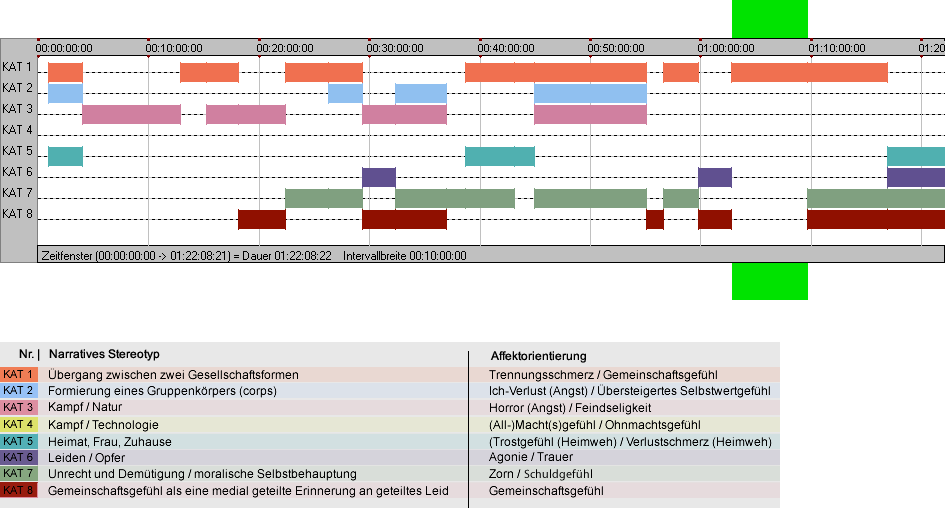Image resolution: width=945 pixels, height=530 pixels.
Task: Click the Zeitfenster duration text in status bar
Action: pyautogui.click(x=186, y=256)
